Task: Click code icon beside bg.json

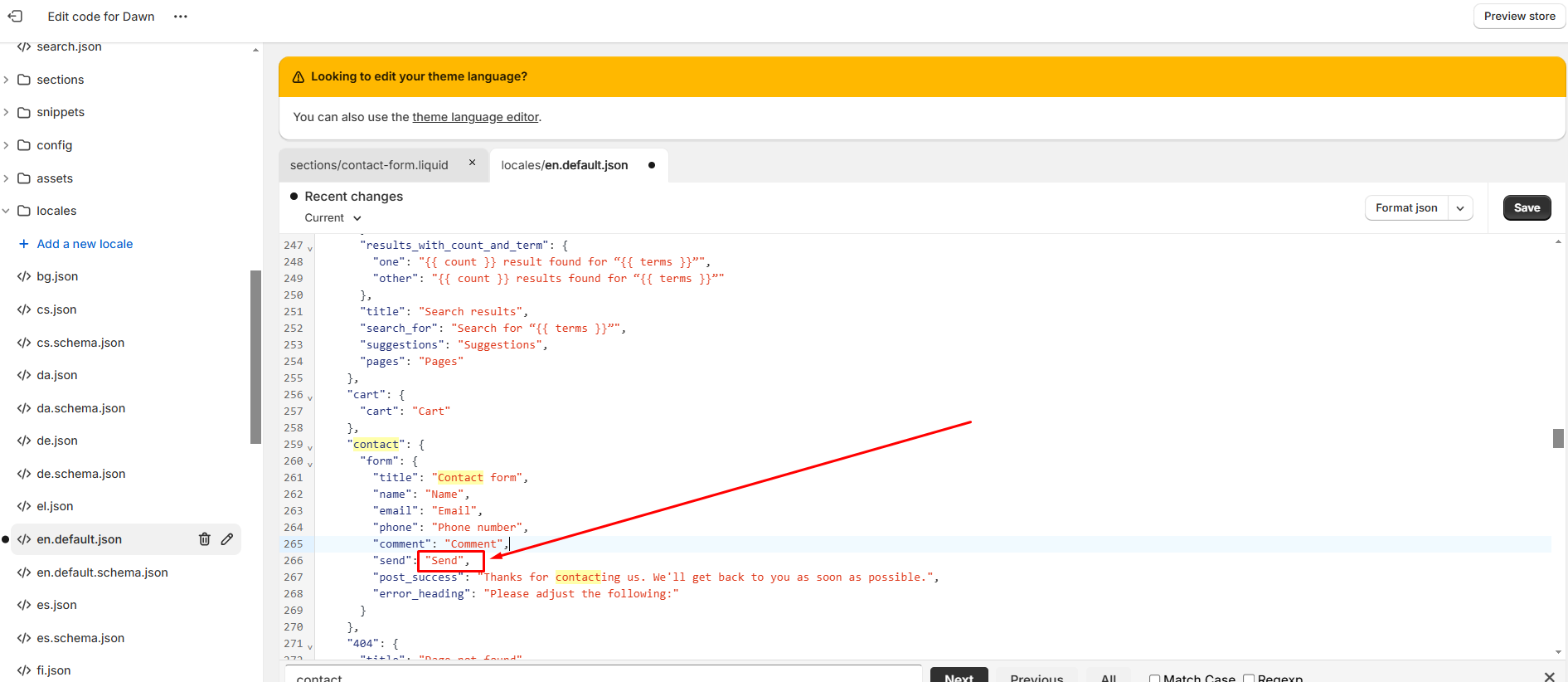Action: click(x=24, y=276)
